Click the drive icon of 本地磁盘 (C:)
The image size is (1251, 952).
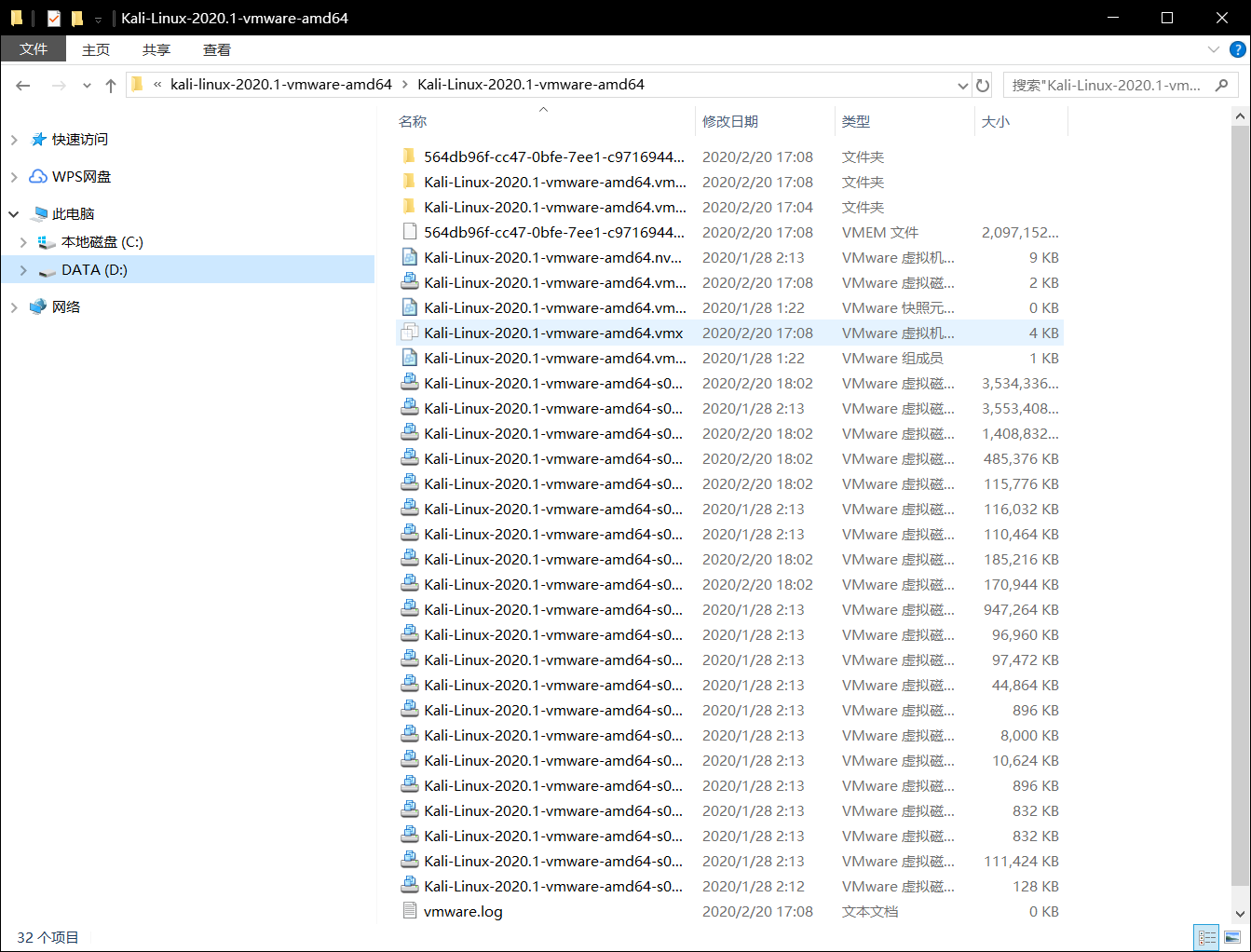pos(47,241)
